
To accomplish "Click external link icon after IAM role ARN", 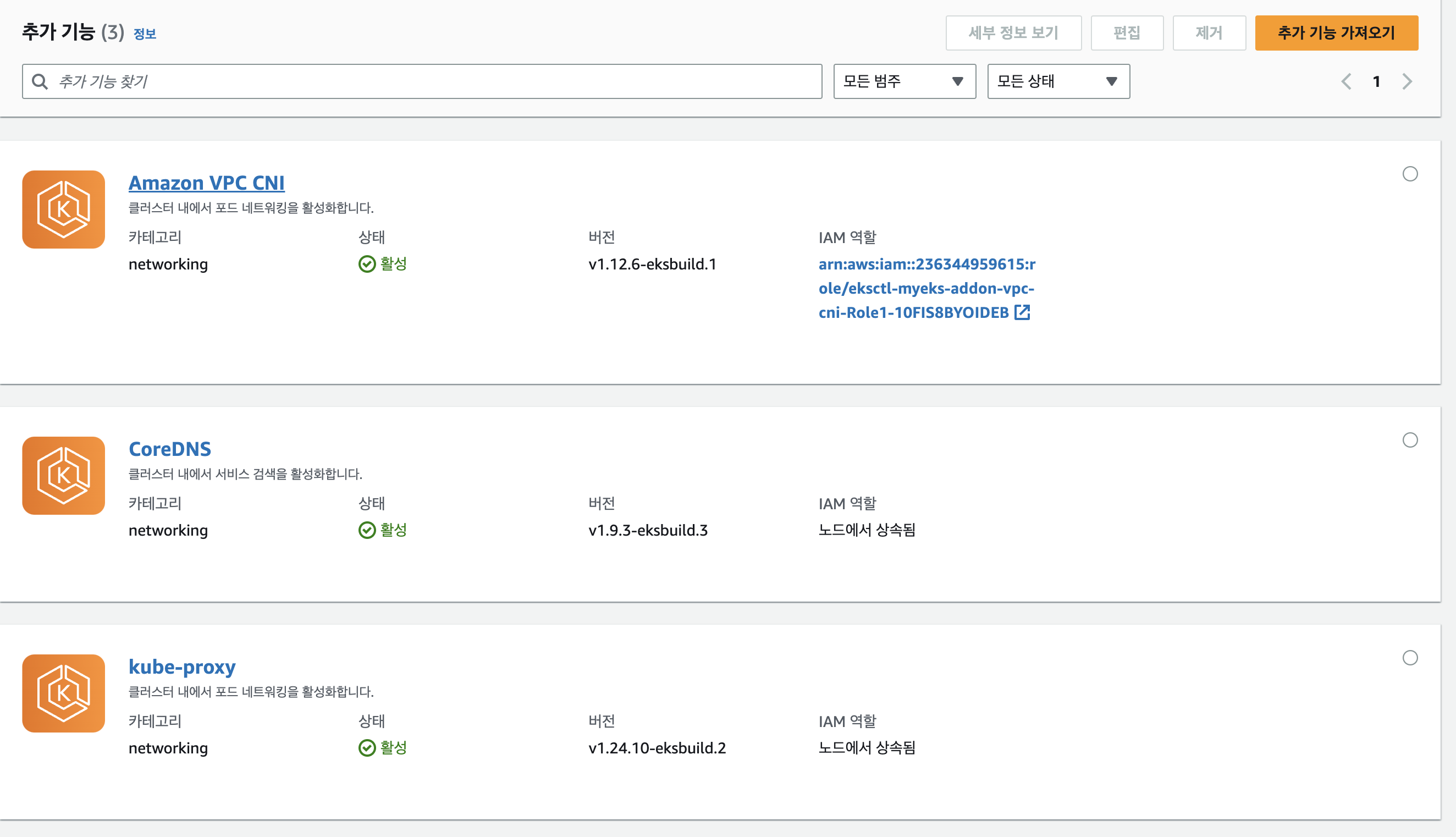I will coord(1022,312).
